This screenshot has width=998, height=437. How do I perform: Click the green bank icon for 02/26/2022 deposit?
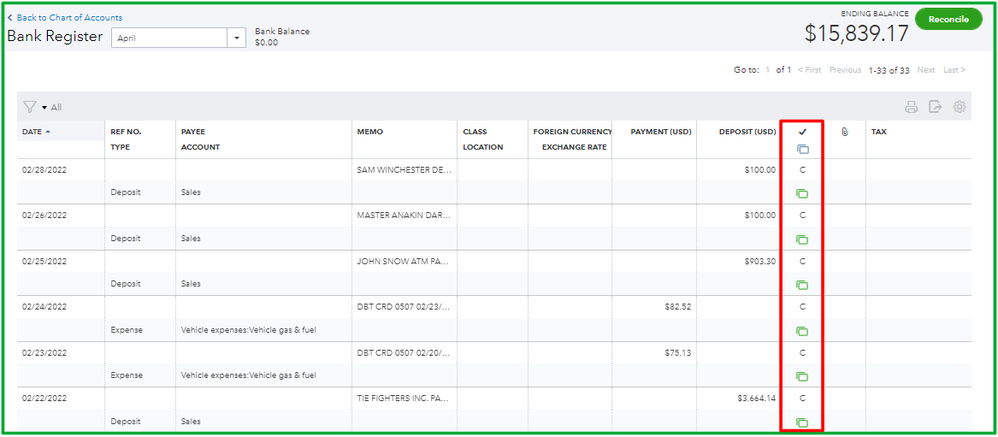click(x=802, y=240)
